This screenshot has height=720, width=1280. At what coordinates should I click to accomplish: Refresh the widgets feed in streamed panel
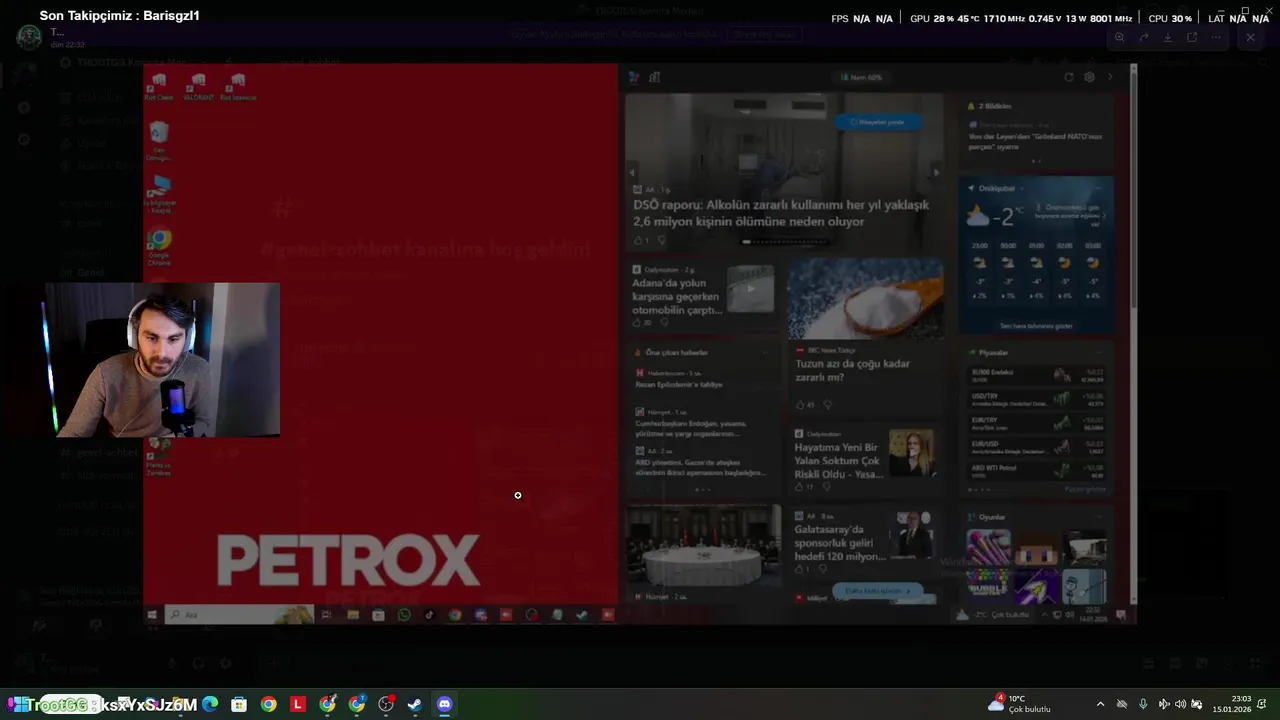[x=1069, y=77]
